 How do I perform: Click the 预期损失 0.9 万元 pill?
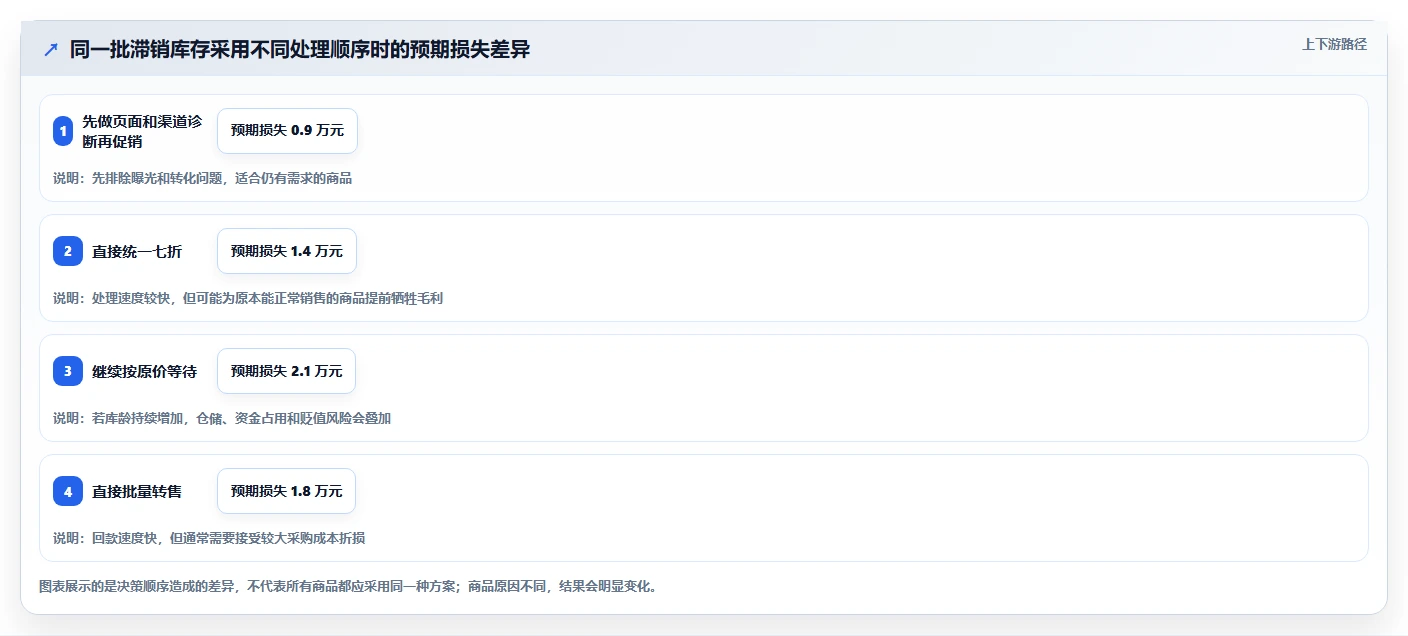287,131
